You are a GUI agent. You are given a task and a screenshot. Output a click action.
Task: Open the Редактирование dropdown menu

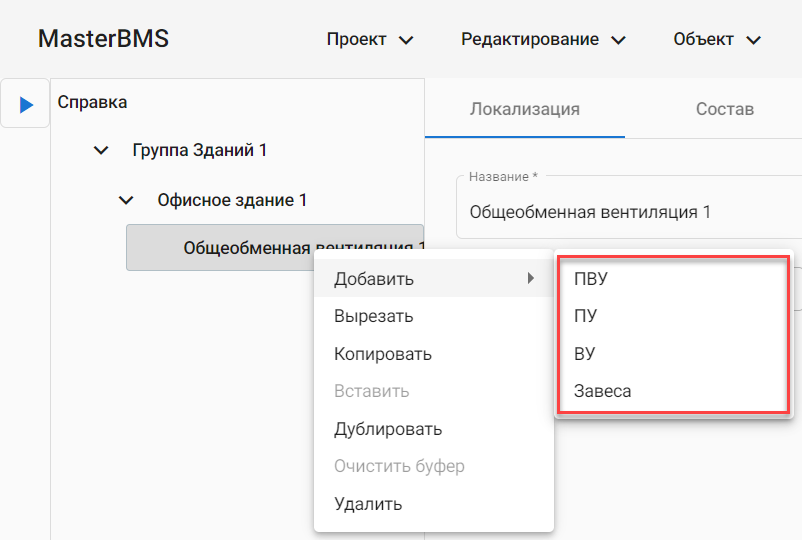(x=543, y=40)
